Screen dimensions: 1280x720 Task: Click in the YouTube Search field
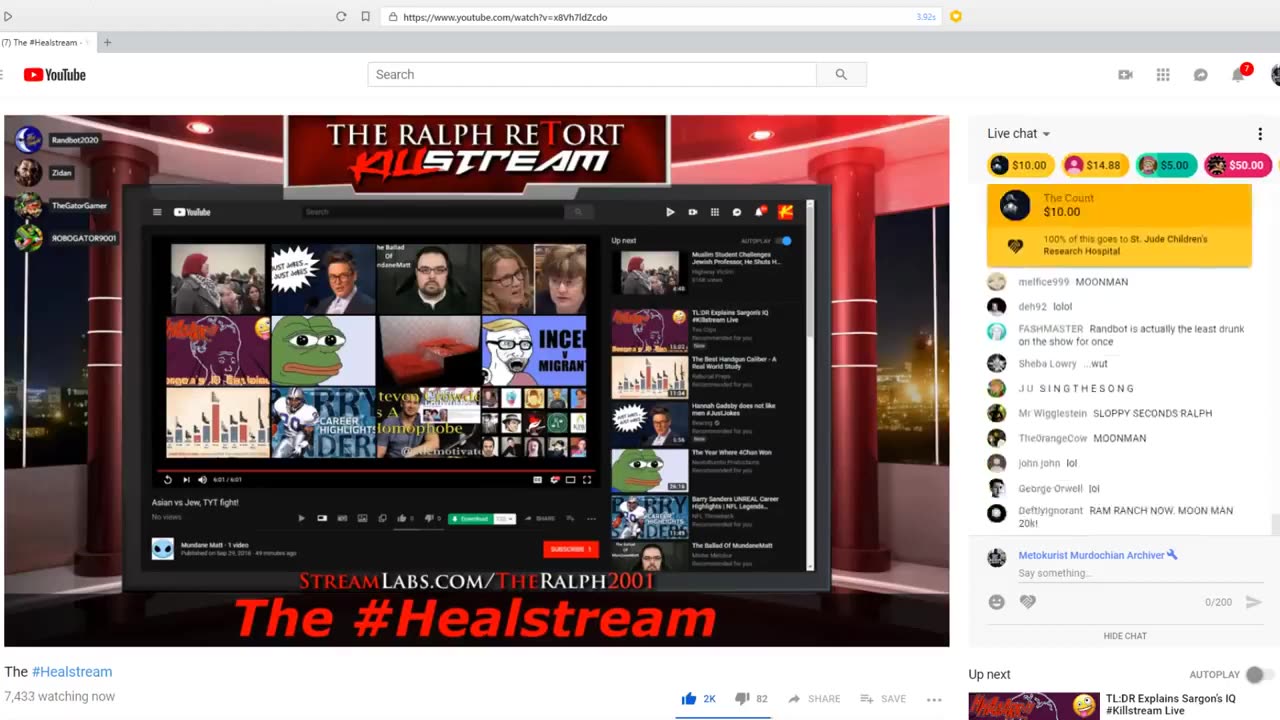pos(592,74)
